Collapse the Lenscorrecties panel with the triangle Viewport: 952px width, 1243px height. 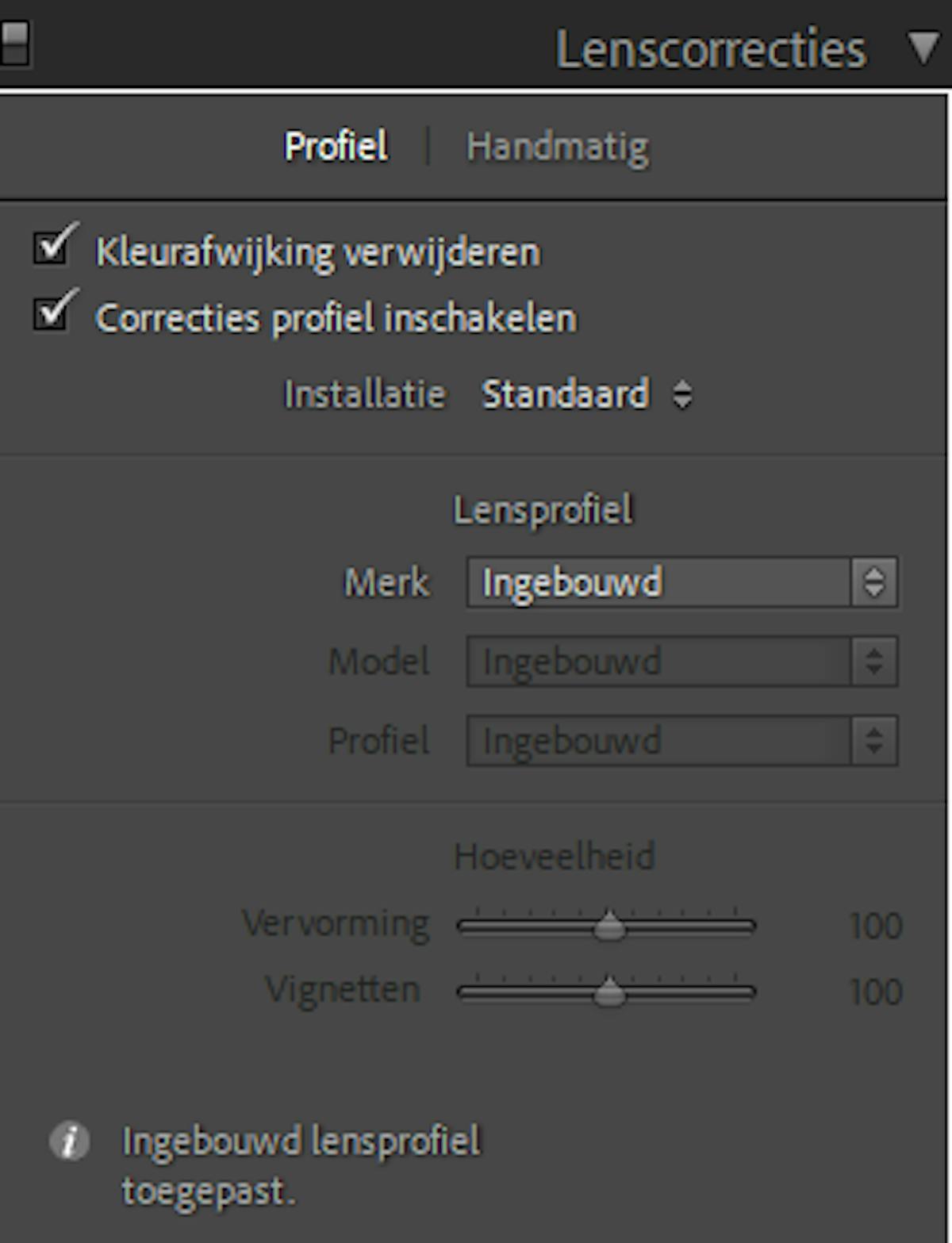point(923,48)
